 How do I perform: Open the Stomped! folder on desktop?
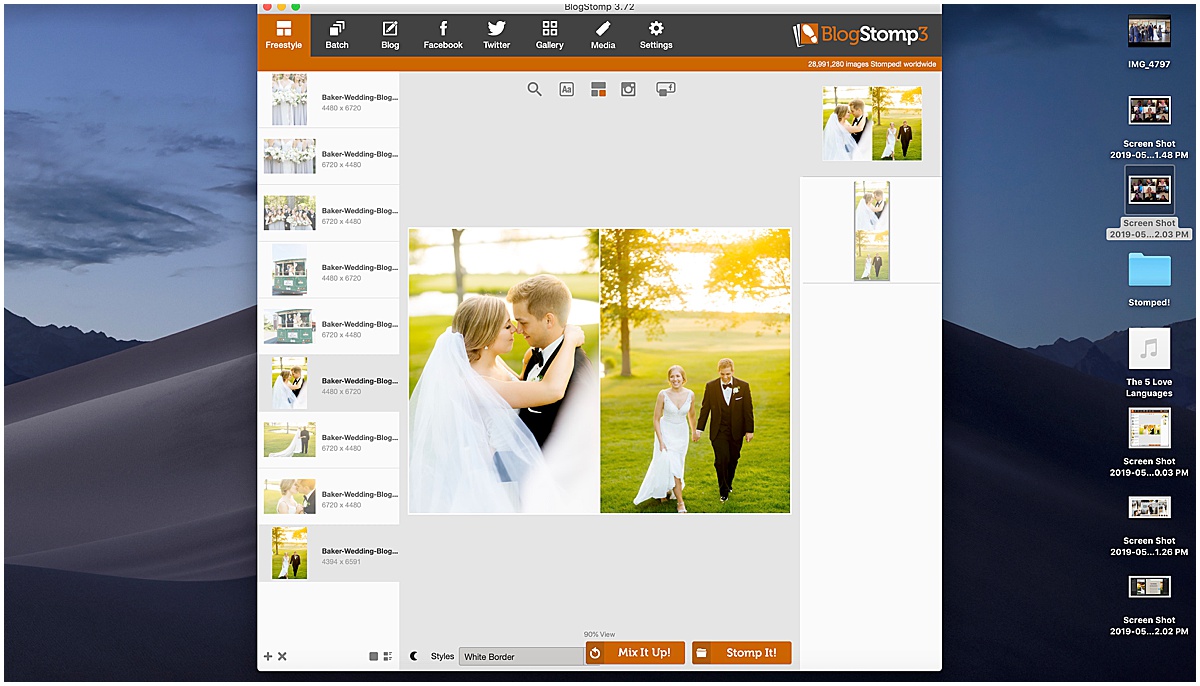pos(1149,278)
